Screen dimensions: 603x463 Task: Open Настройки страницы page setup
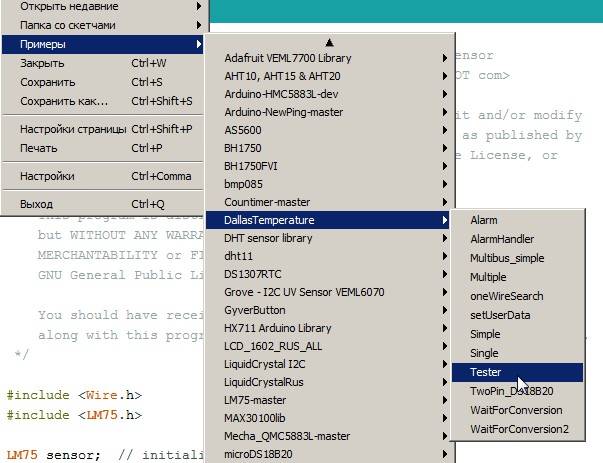[x=73, y=129]
